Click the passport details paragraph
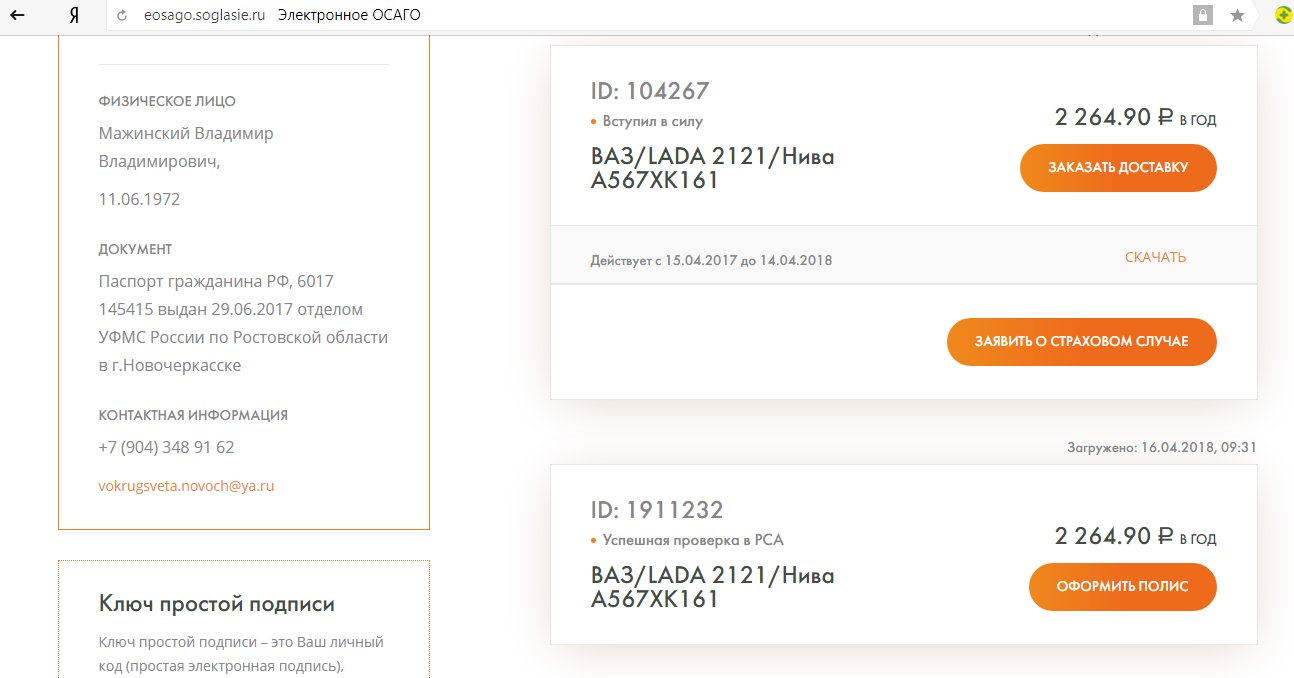 pos(243,323)
